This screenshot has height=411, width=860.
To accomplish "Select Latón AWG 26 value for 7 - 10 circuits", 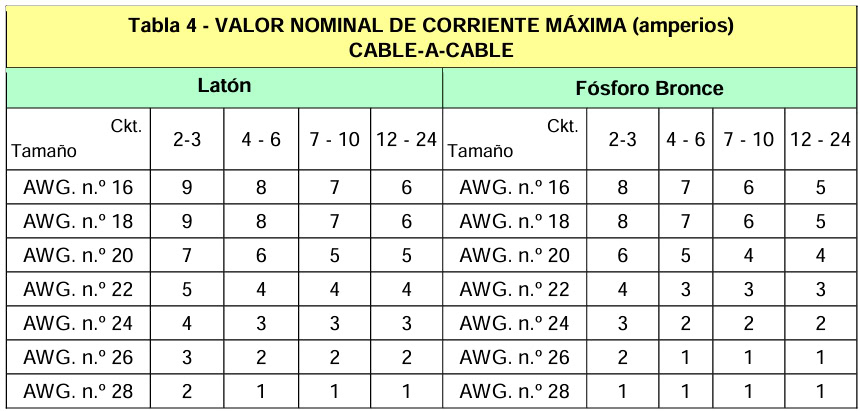I will [334, 356].
